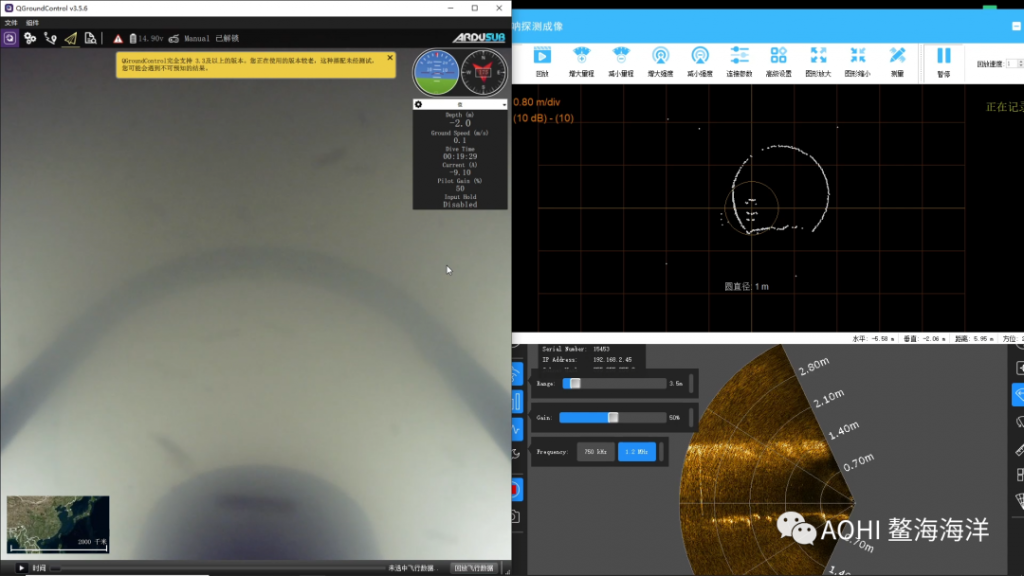Click the highlighted sonar fan view icon on right
Image resolution: width=1024 pixels, height=576 pixels.
point(1018,394)
